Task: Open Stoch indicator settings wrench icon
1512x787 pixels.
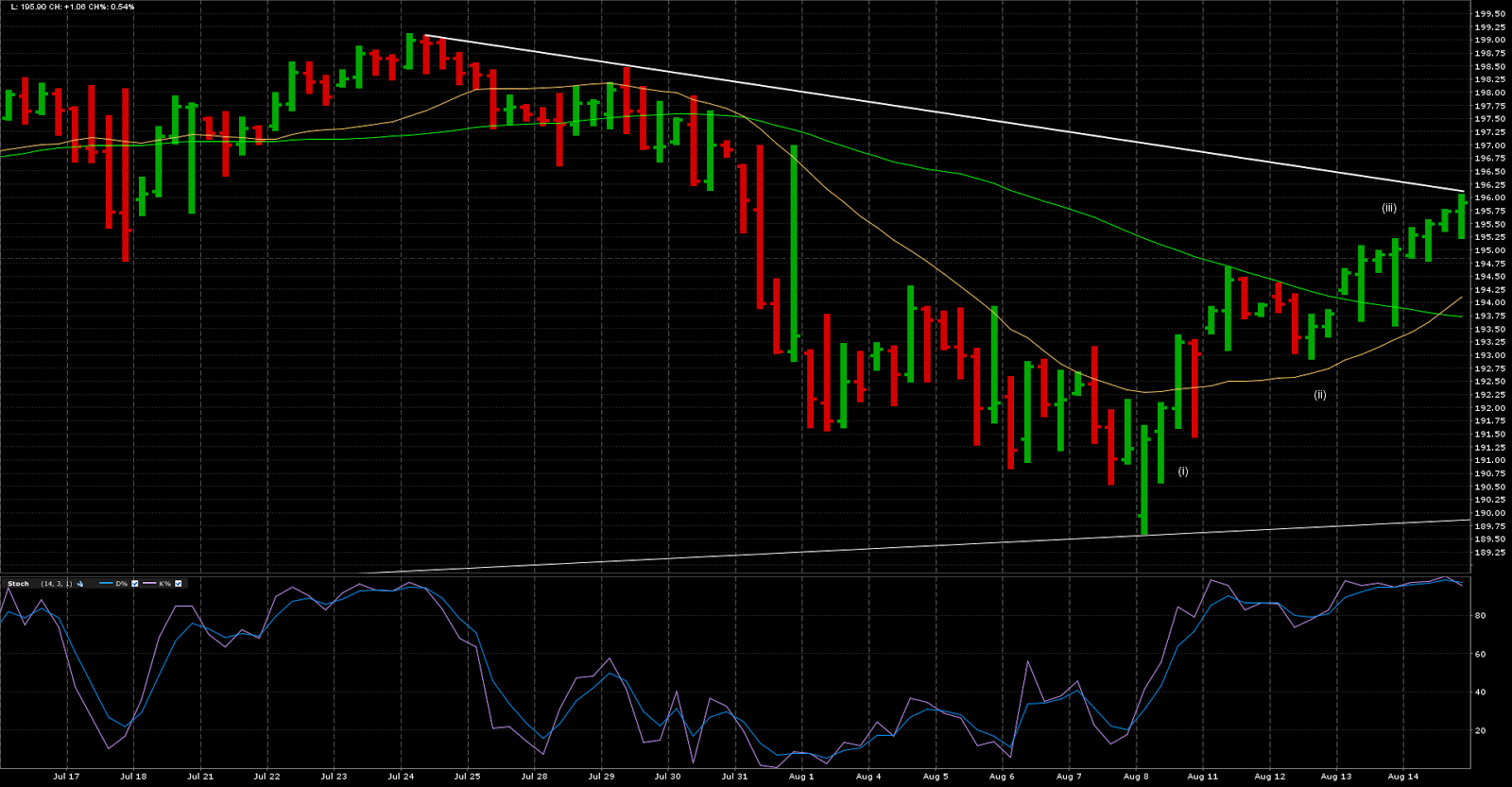Action: tap(80, 584)
